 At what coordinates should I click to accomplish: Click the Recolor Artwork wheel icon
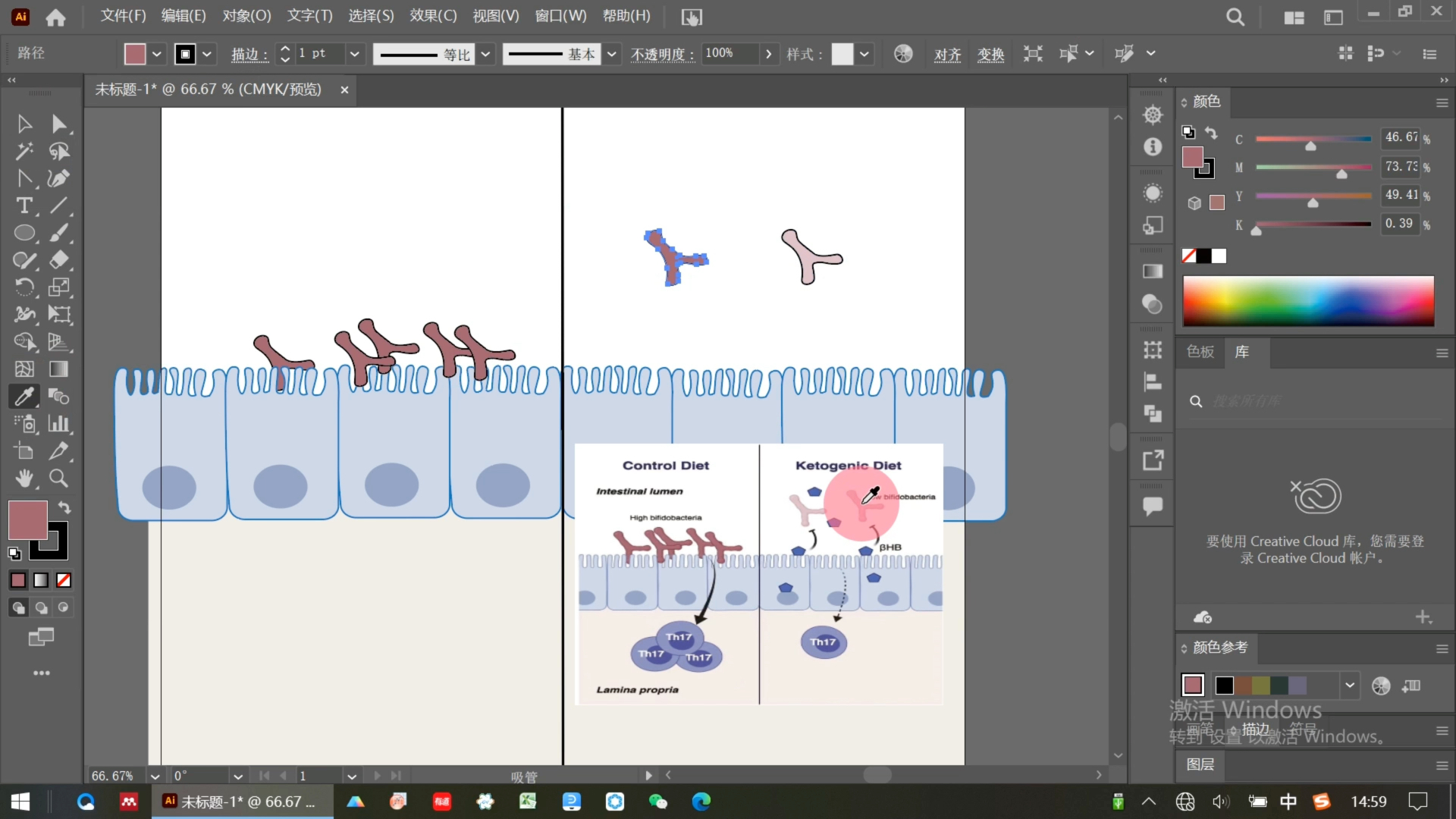[902, 54]
